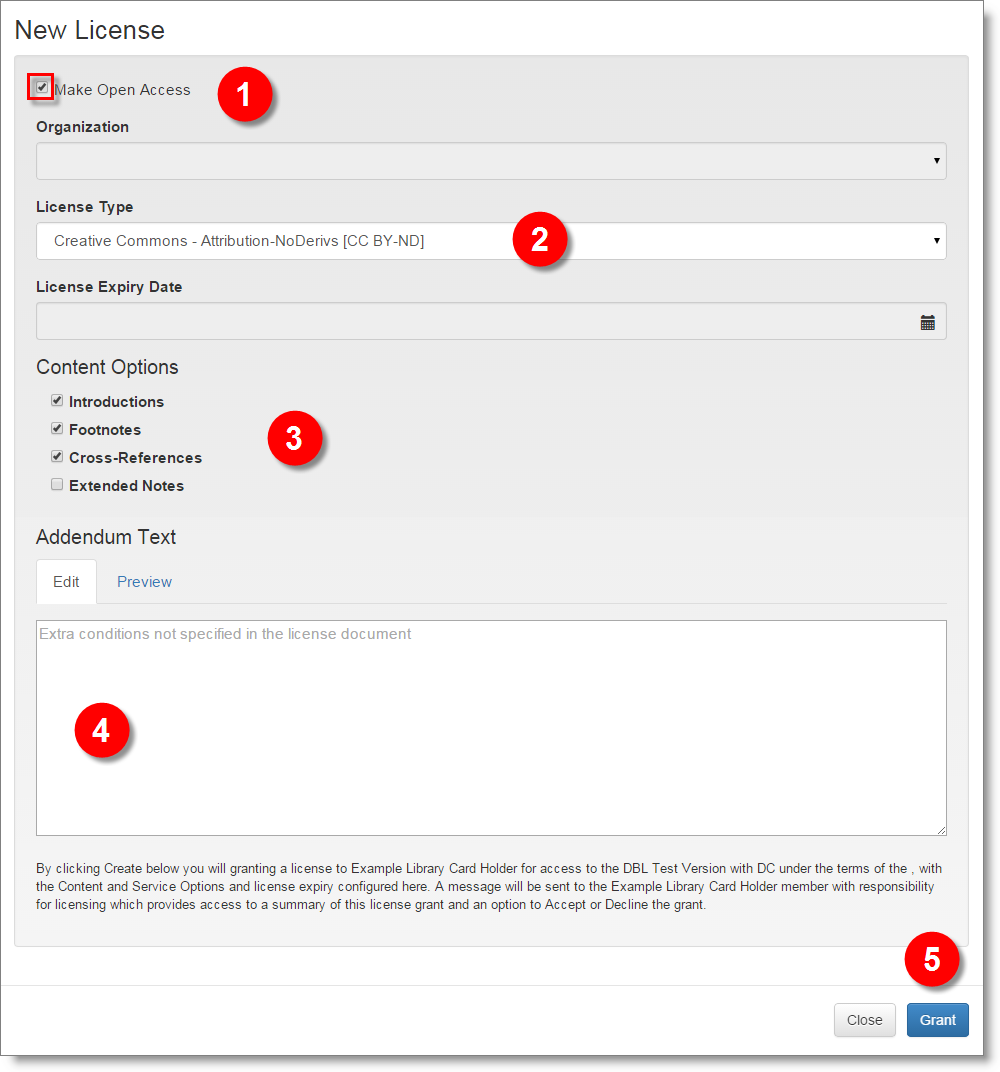This screenshot has width=1000, height=1072.
Task: Click the Make Open Access label
Action: pos(122,89)
